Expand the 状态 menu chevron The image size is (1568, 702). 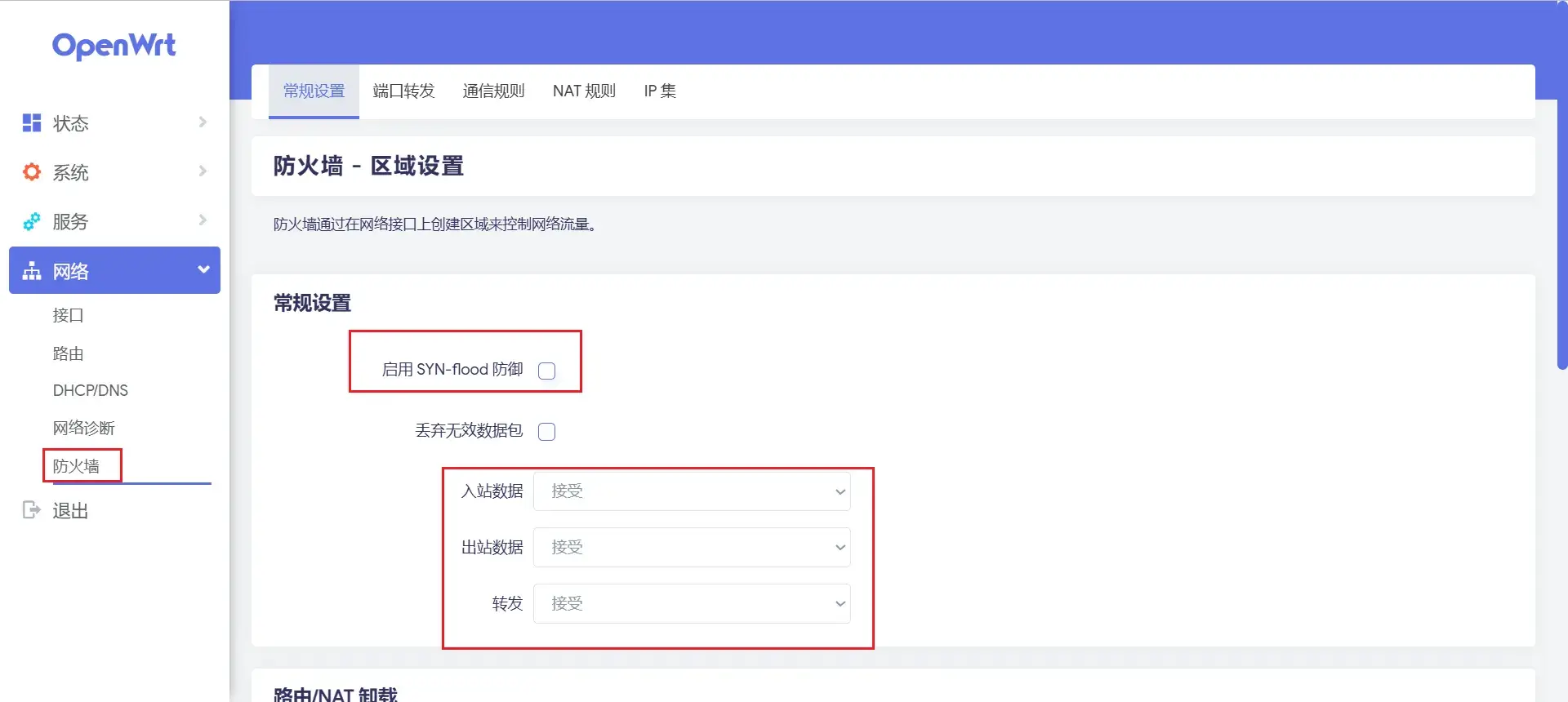click(x=203, y=122)
